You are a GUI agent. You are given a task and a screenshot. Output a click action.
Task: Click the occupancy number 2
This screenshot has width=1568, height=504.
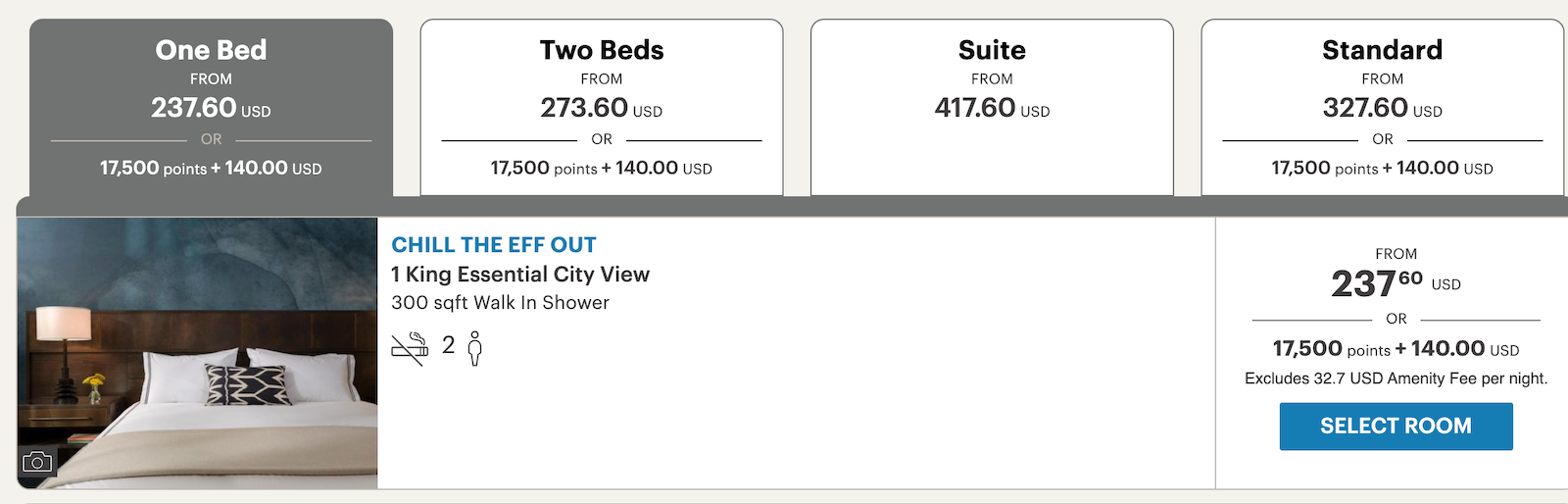(449, 345)
